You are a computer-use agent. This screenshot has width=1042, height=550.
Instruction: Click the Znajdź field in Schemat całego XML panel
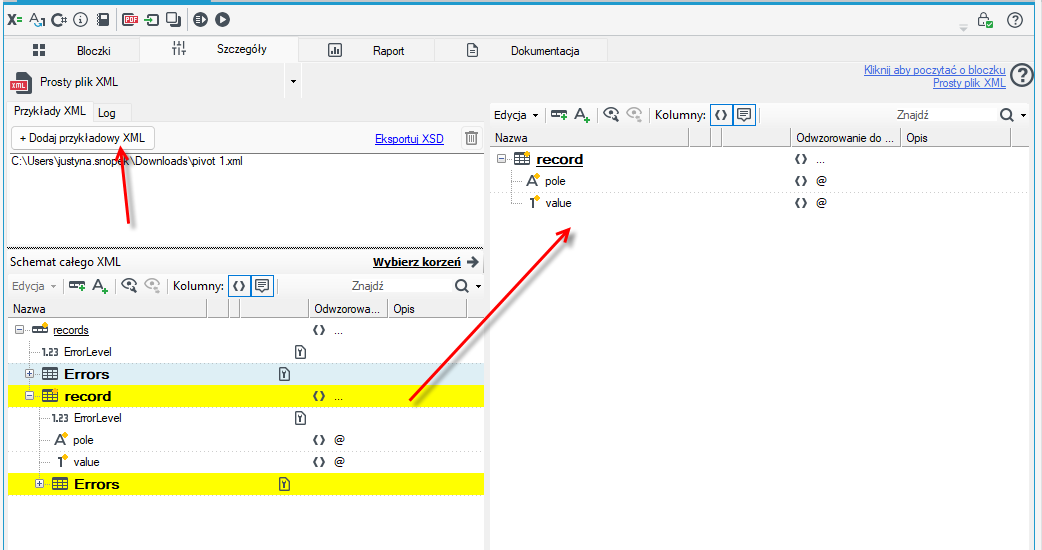[399, 286]
